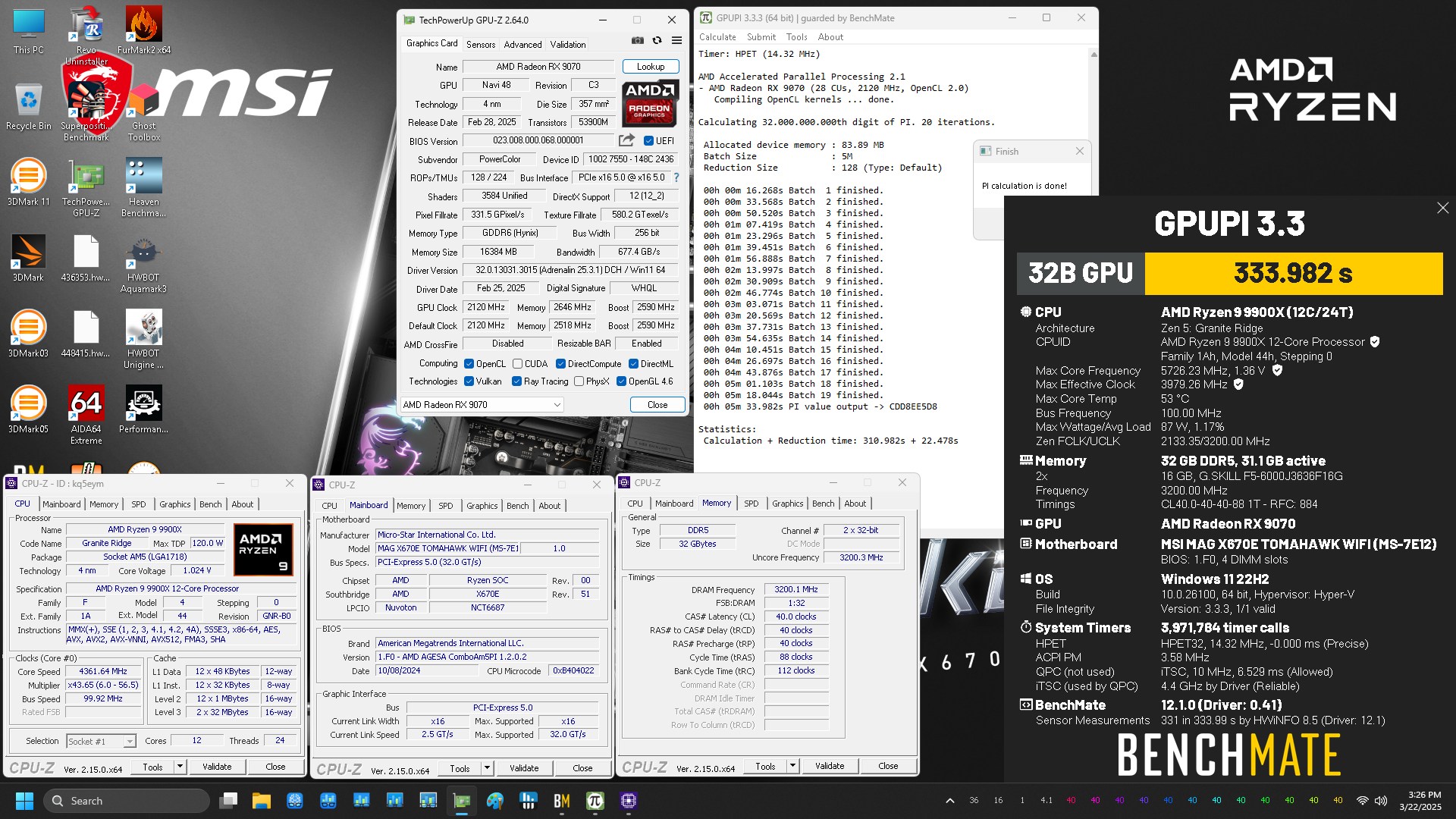Image resolution: width=1456 pixels, height=819 pixels.
Task: Open the Tools menu in GPUPI
Action: (796, 37)
